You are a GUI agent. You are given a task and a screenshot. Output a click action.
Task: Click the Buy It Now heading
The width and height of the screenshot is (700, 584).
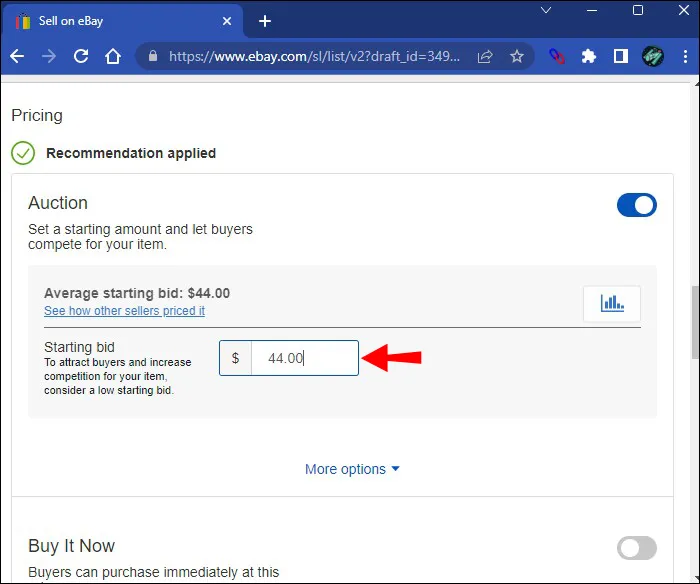pyautogui.click(x=71, y=546)
